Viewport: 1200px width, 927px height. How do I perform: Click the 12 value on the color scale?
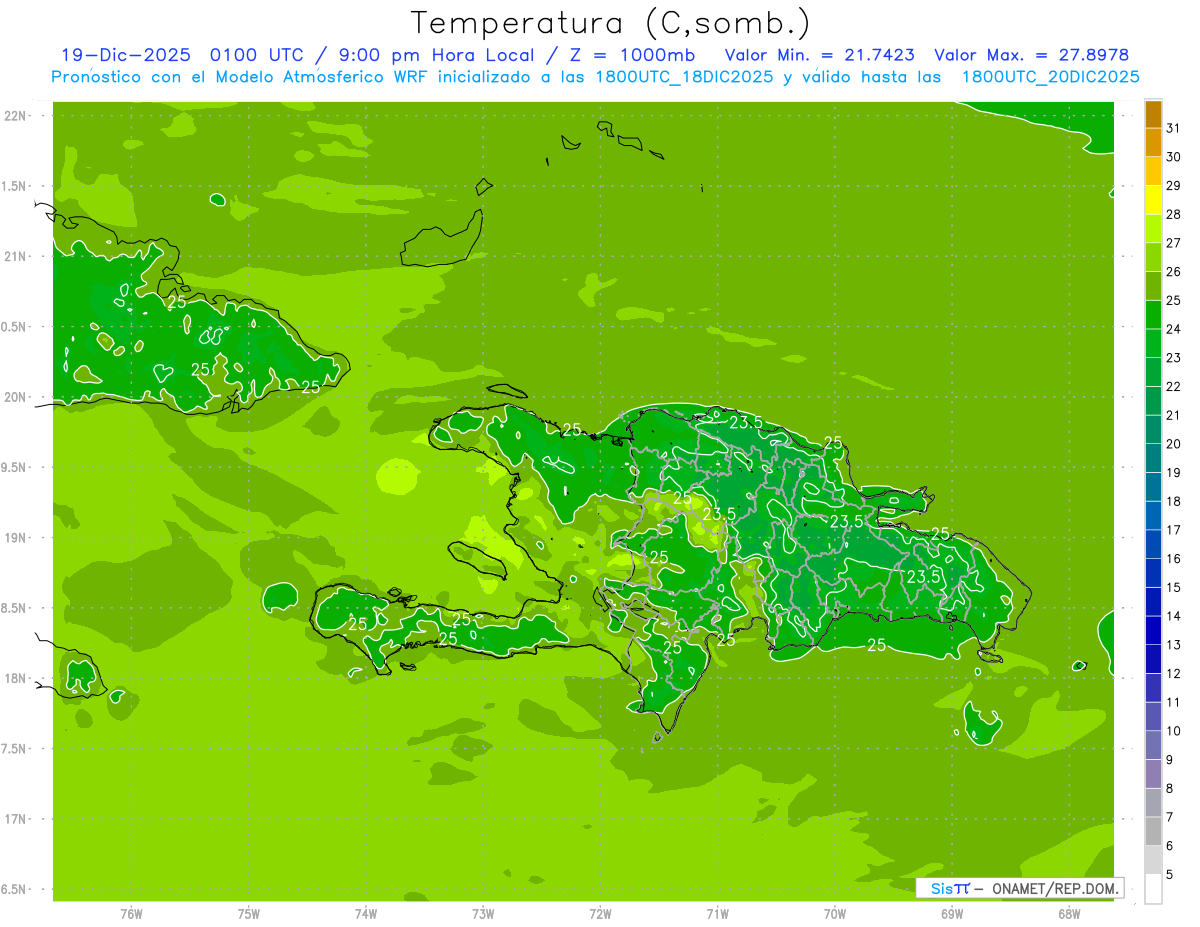1173,673
